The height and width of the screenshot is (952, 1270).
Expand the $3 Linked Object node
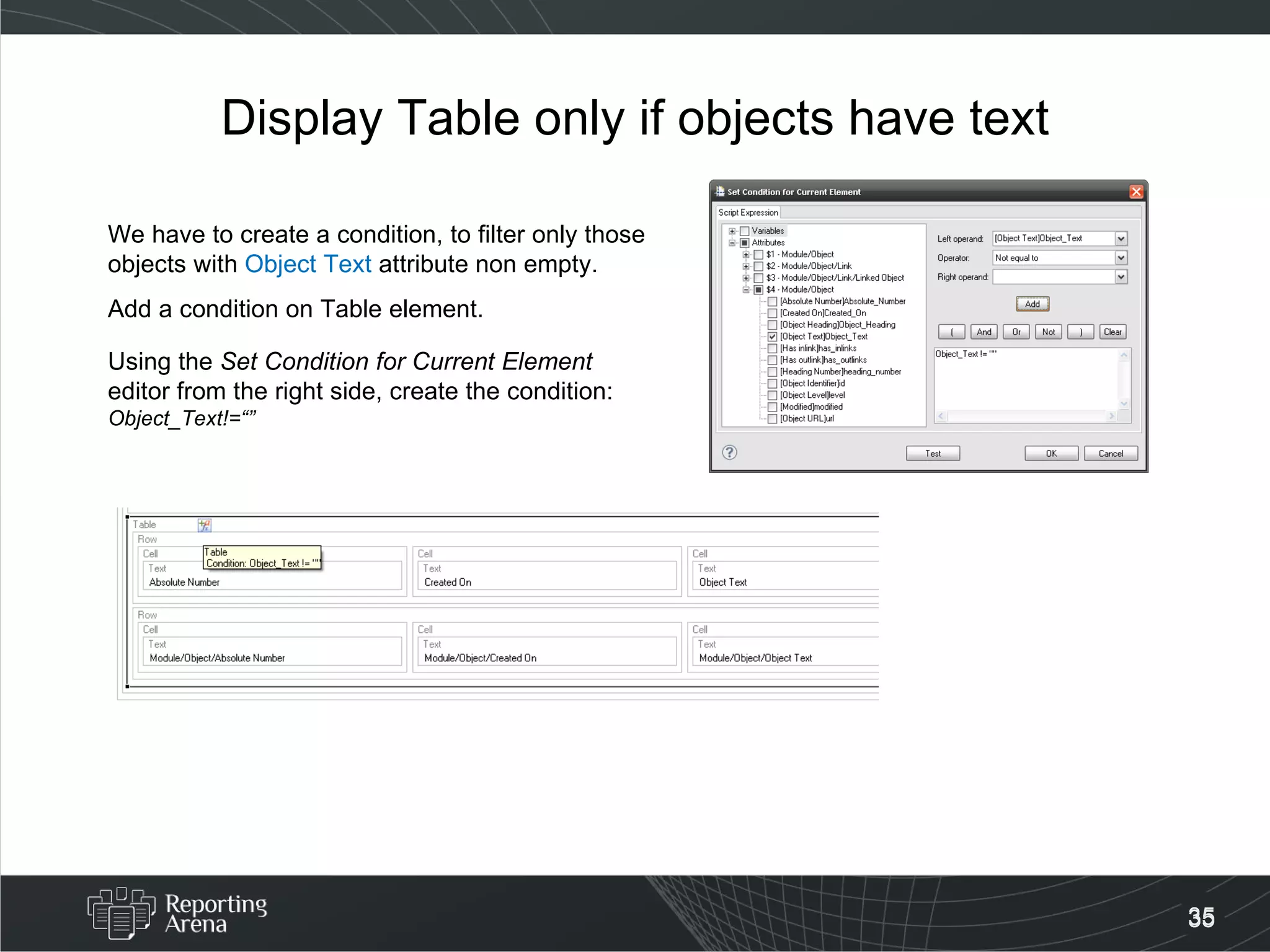[747, 278]
